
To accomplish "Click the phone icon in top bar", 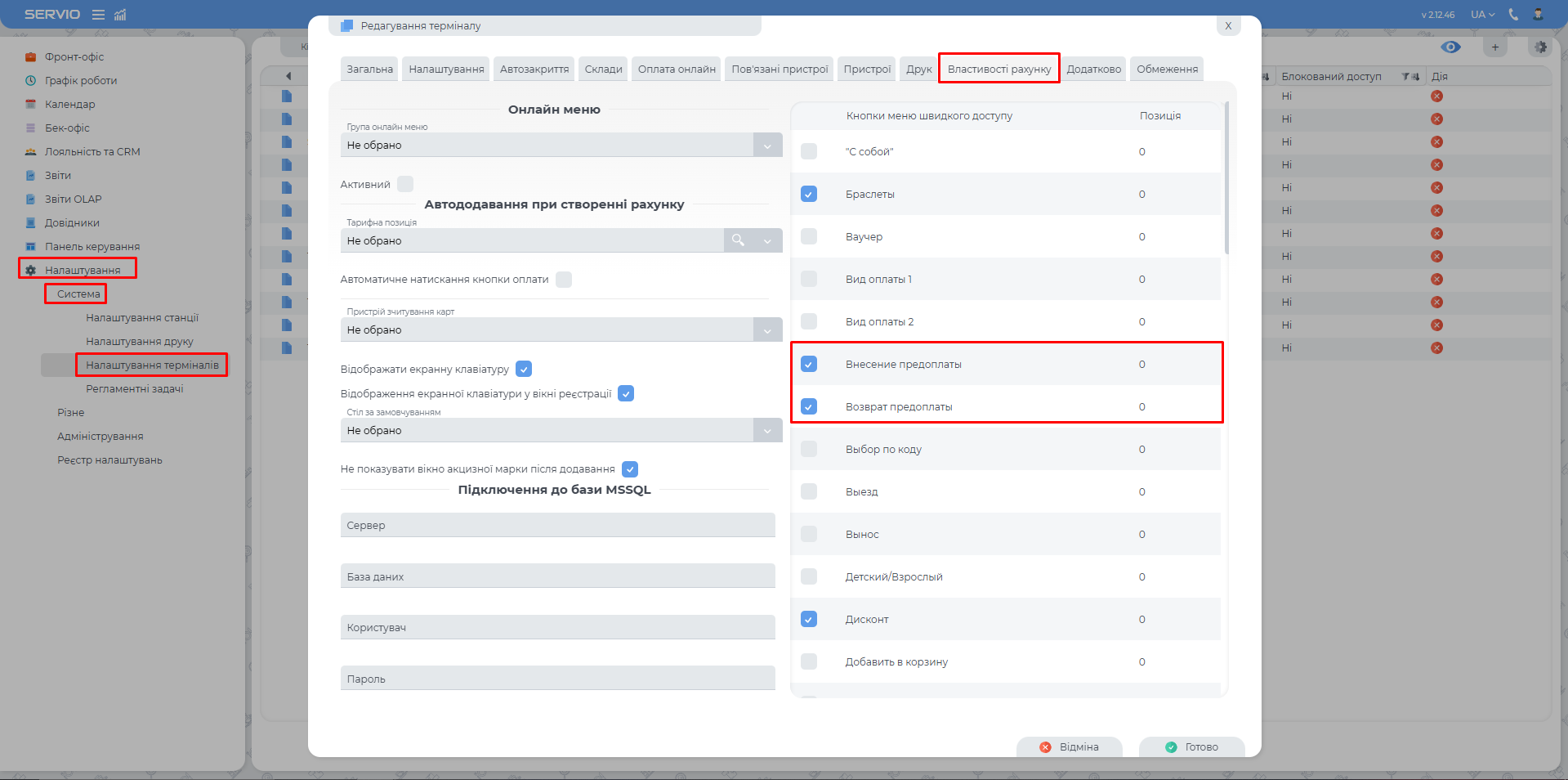I will coord(1513,15).
